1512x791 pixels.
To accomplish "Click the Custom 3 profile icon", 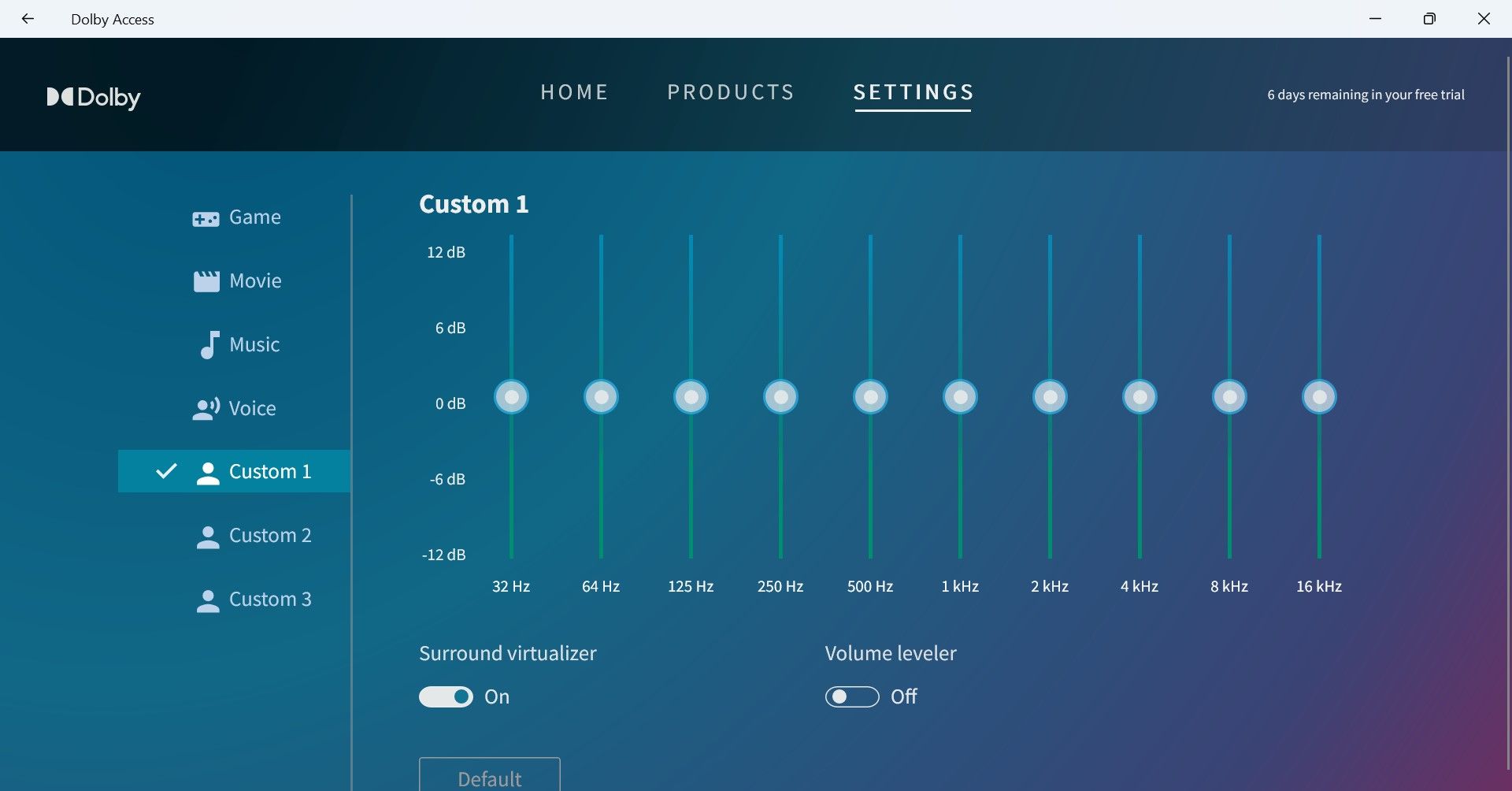I will pos(208,600).
